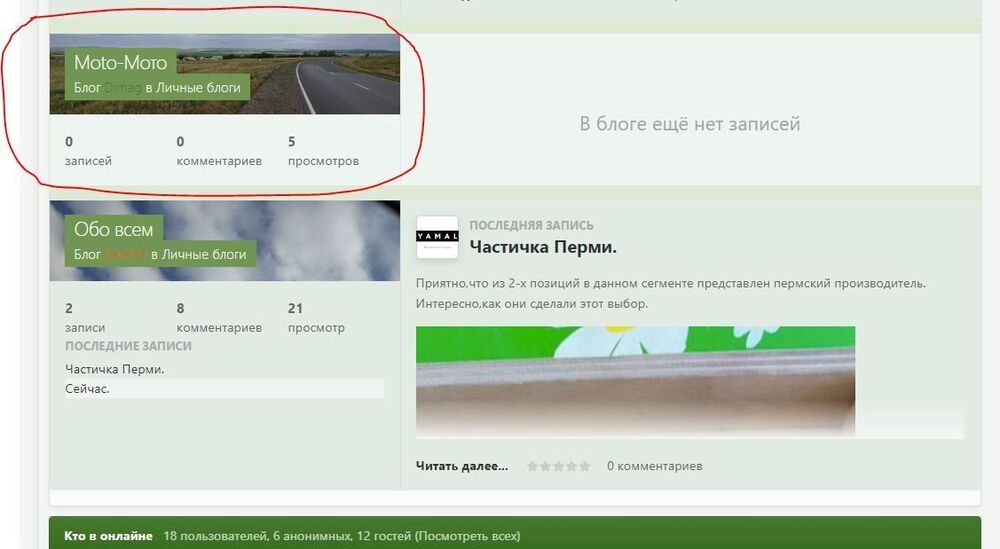Click the Кто в онлайне heading
The height and width of the screenshot is (549, 1000).
[108, 536]
